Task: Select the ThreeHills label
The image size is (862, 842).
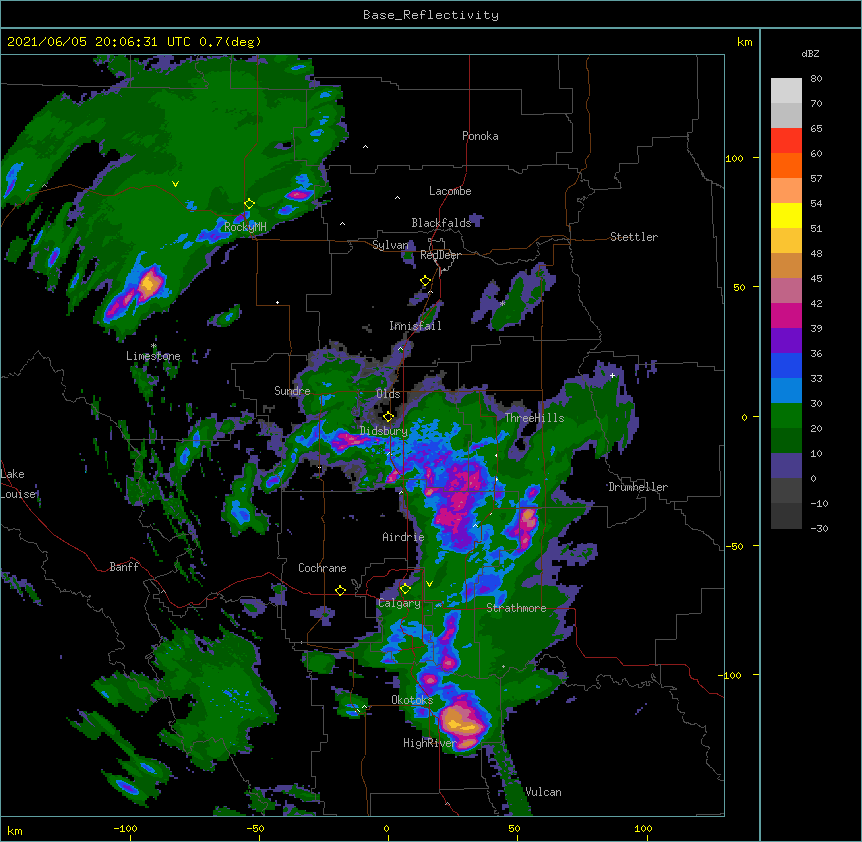Action: click(534, 418)
